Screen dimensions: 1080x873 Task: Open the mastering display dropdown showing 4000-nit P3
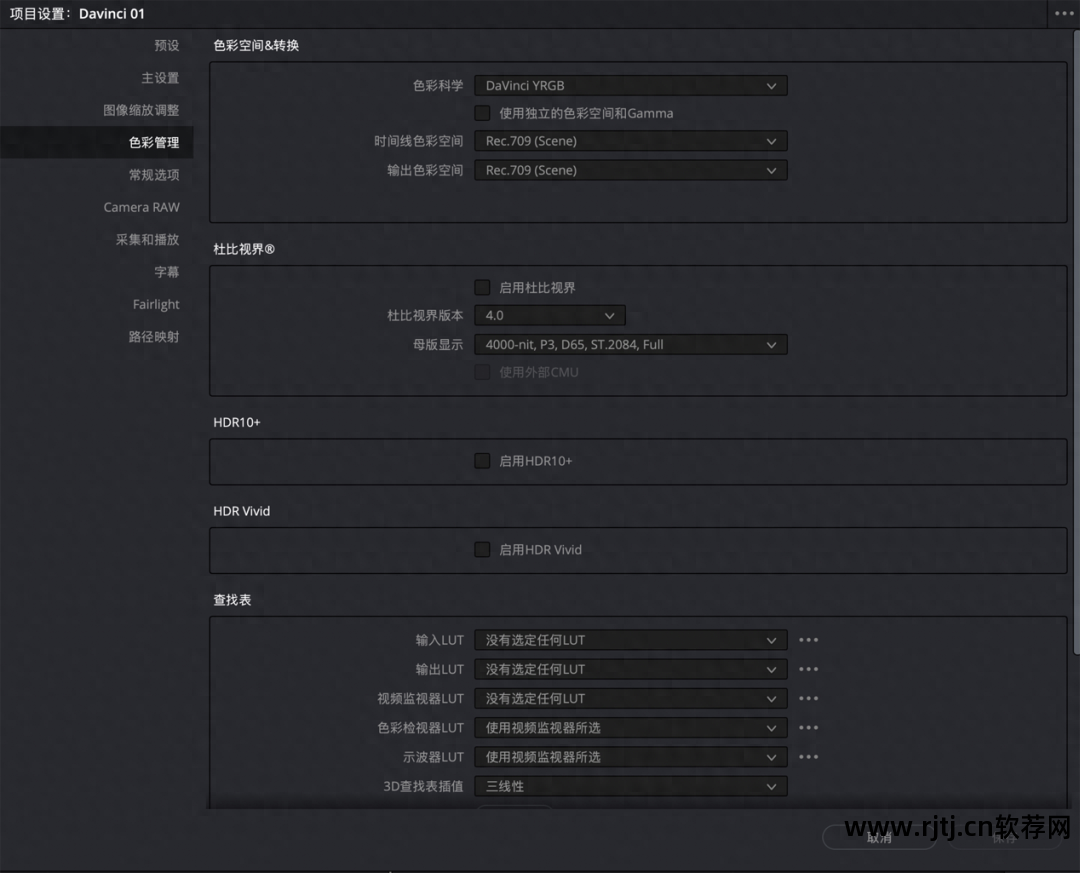(x=630, y=344)
